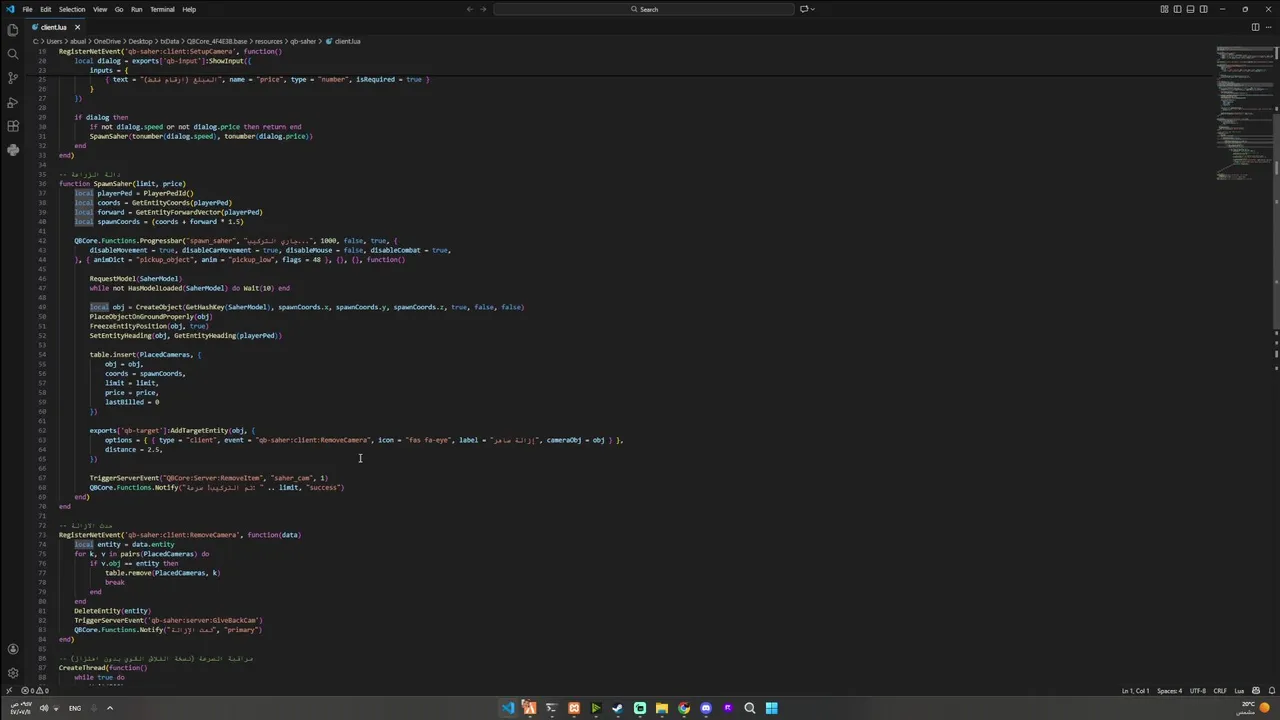1280x720 pixels.
Task: Open the View menu
Action: tap(100, 9)
